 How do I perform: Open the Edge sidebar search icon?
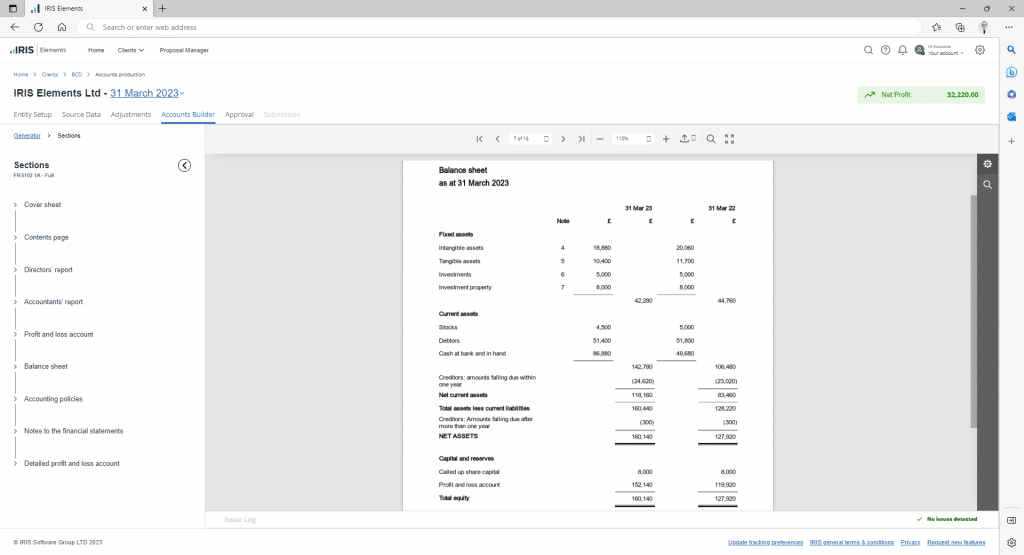[1012, 50]
